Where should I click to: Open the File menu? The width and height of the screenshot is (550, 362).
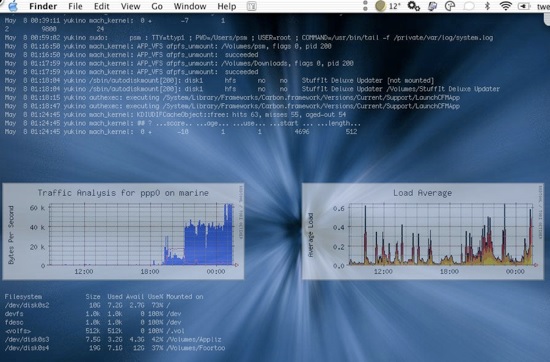pyautogui.click(x=75, y=6)
